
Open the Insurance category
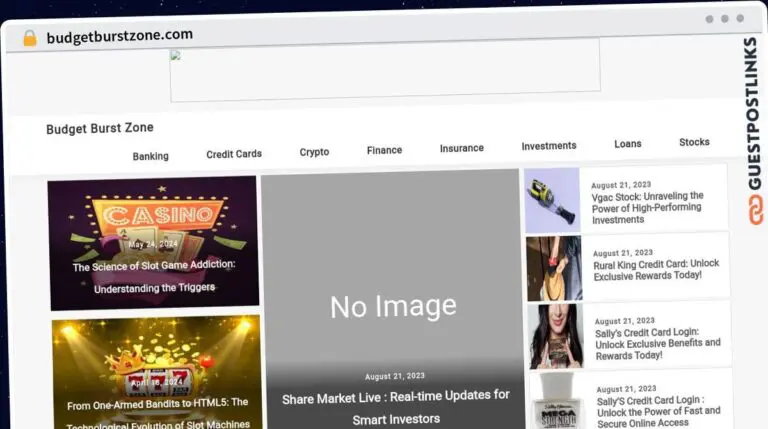pos(461,148)
